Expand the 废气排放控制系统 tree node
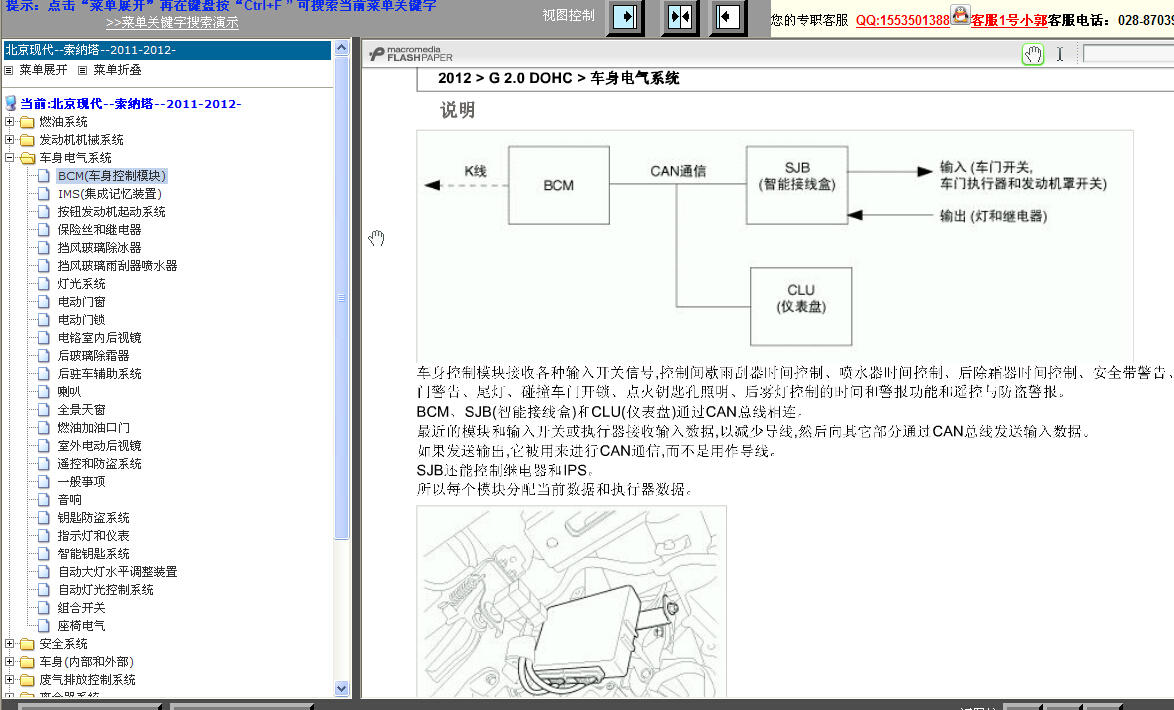Screen dimensions: 1174x710 pyautogui.click(x=9, y=679)
